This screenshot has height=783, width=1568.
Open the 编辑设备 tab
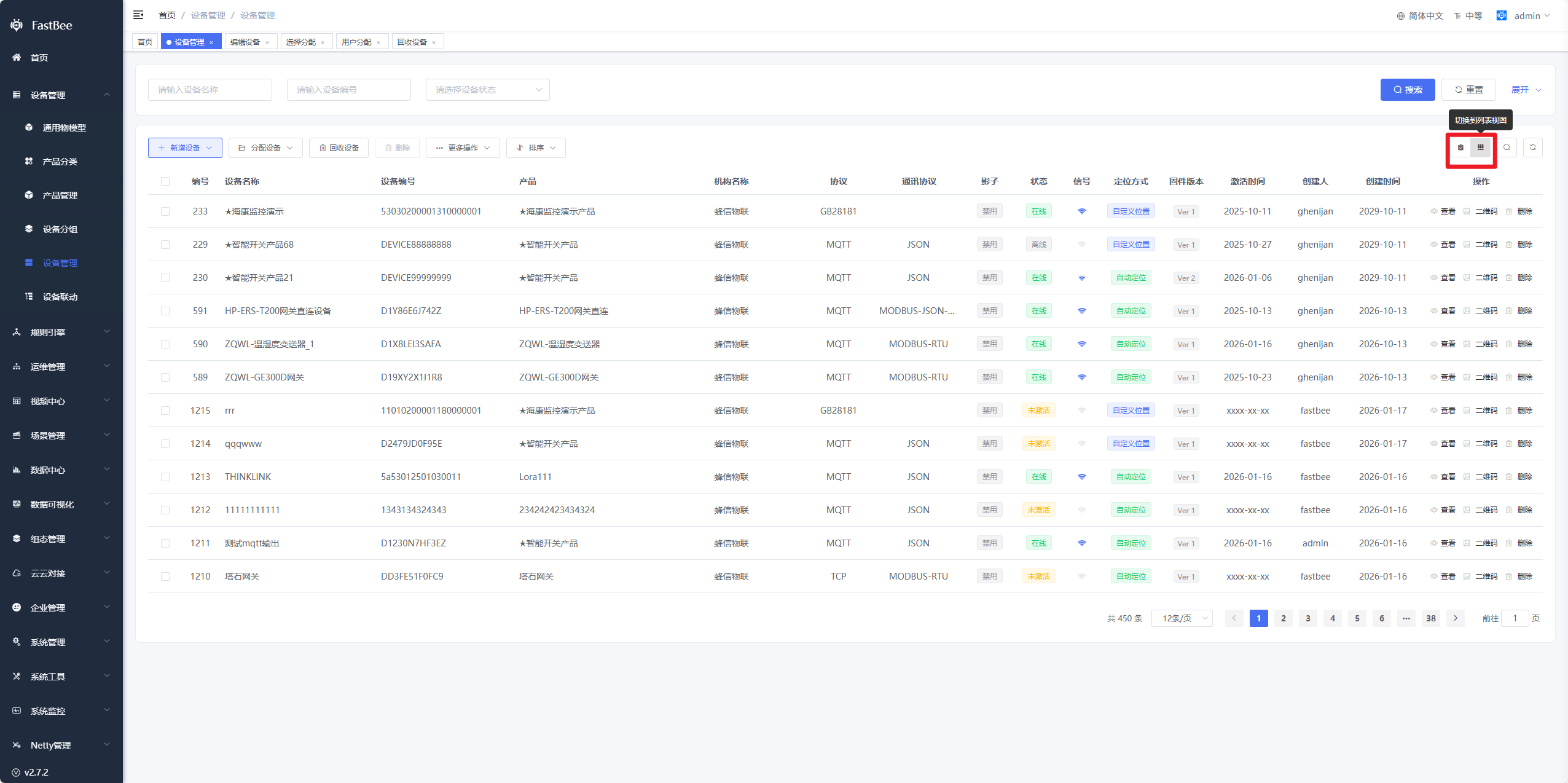[x=245, y=42]
